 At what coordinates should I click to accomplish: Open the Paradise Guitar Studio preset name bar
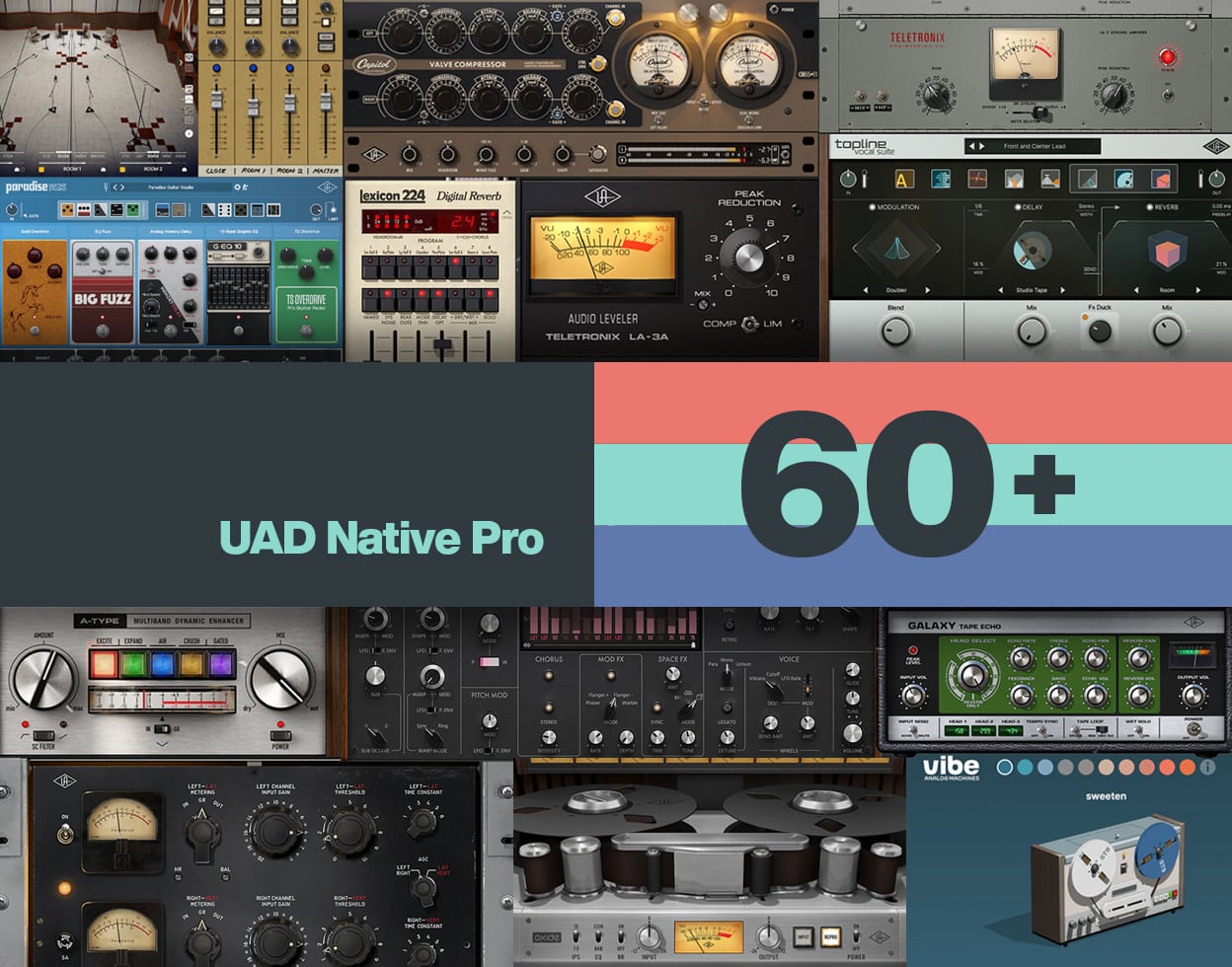(170, 186)
